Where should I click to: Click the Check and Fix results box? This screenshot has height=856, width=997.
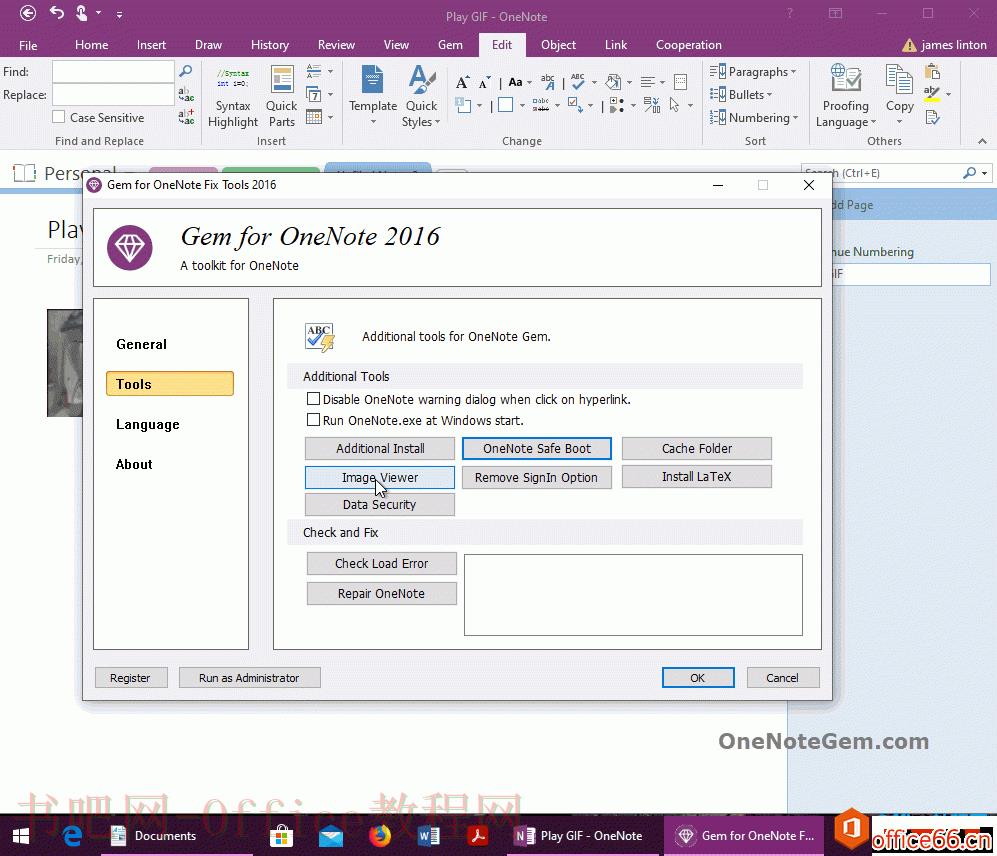pyautogui.click(x=633, y=595)
